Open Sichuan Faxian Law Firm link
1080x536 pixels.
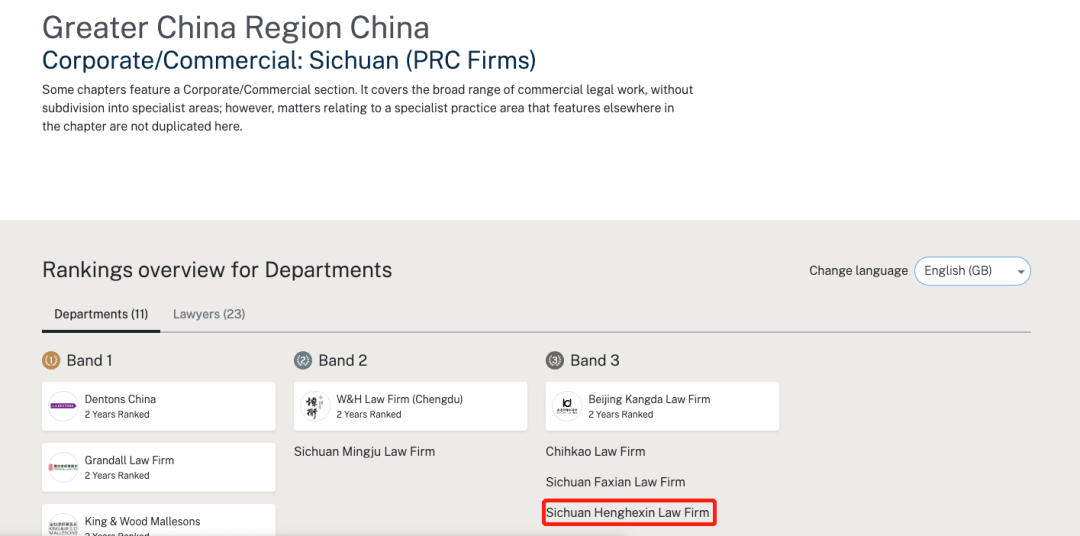615,482
